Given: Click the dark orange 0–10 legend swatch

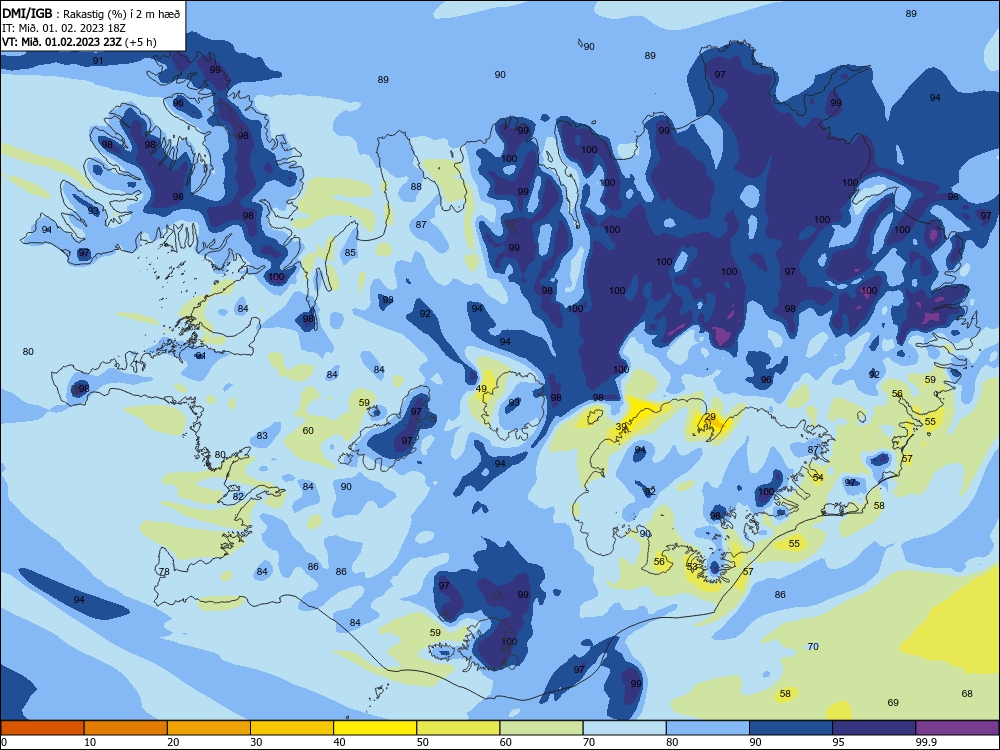Looking at the screenshot, I should 42,728.
